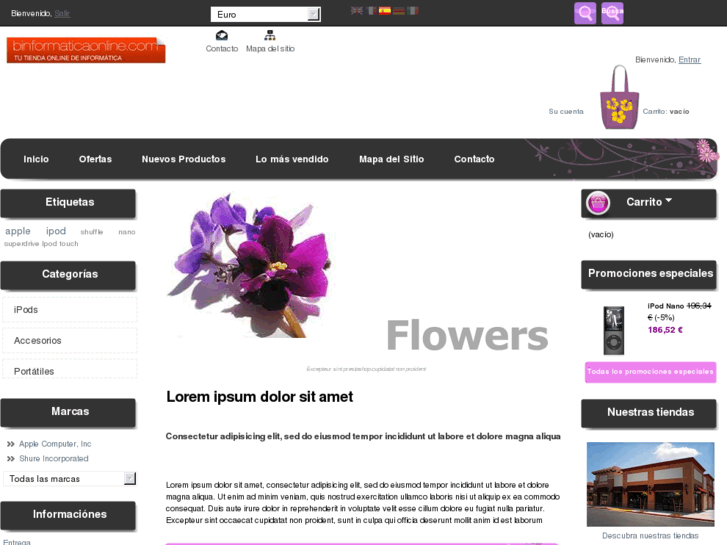Open Descubra nuestras tiendas link

coord(650,536)
